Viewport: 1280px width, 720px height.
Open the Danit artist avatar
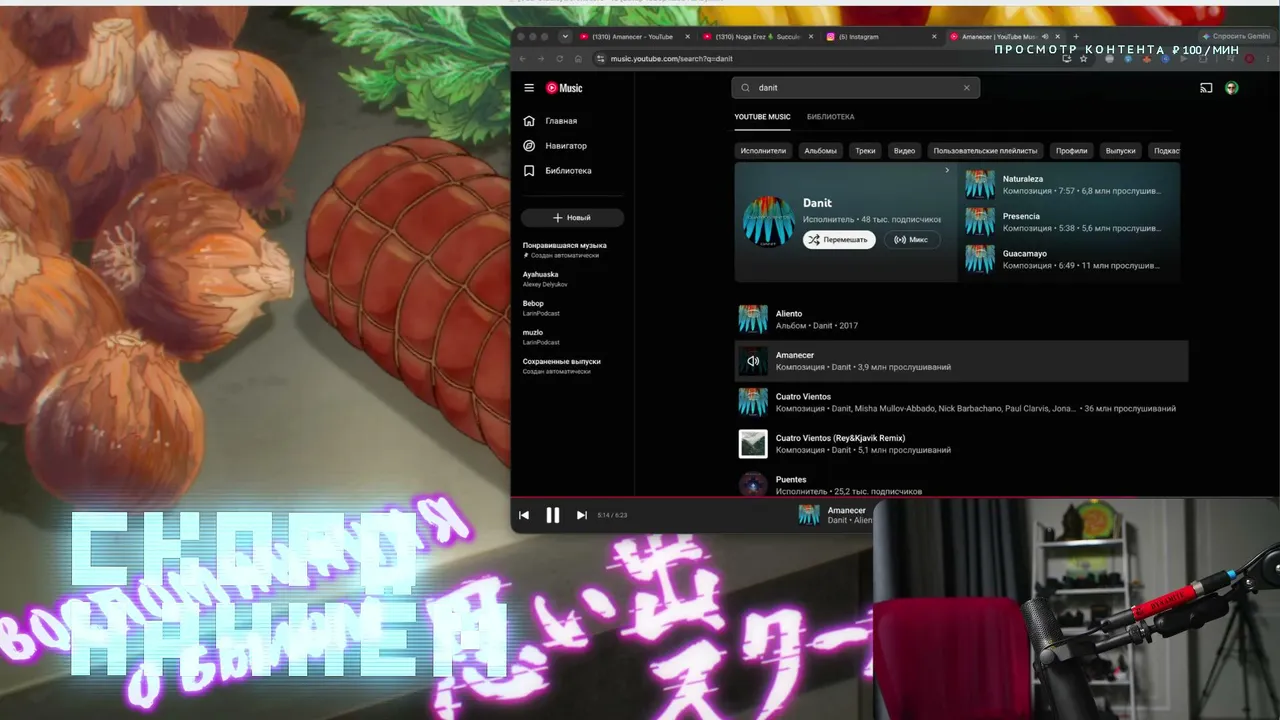click(769, 221)
